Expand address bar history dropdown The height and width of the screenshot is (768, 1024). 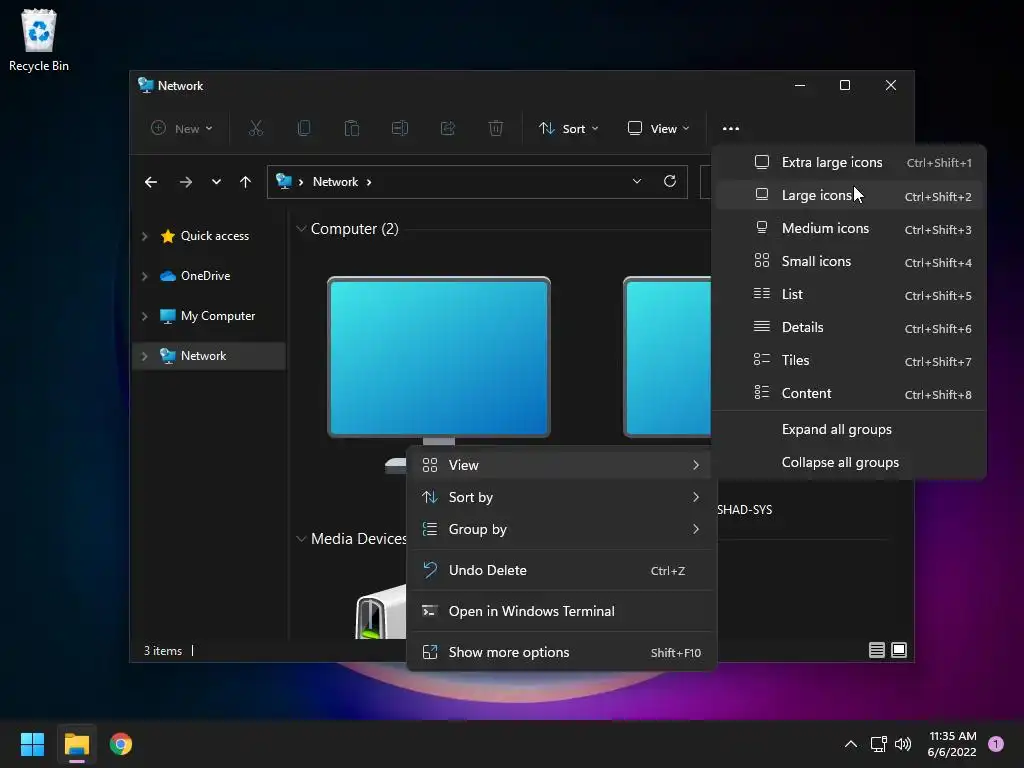(637, 181)
